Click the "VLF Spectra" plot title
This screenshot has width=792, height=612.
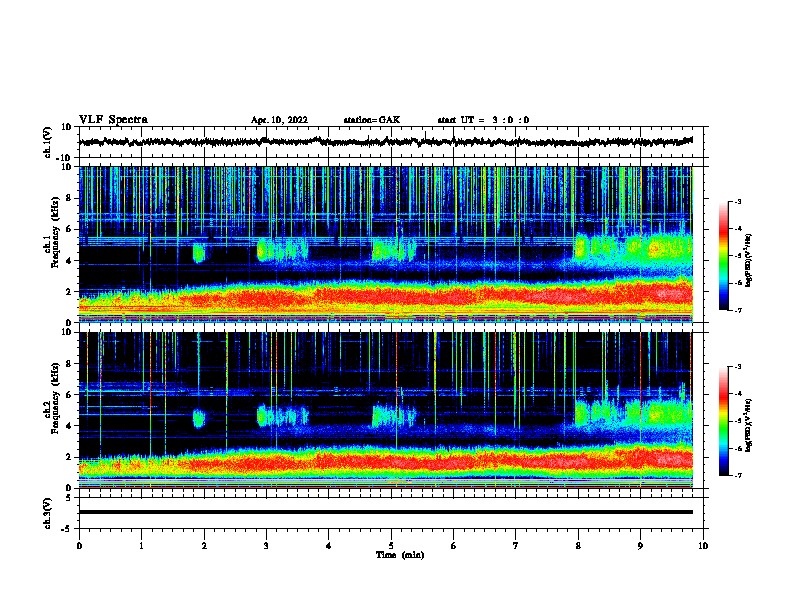coord(113,120)
